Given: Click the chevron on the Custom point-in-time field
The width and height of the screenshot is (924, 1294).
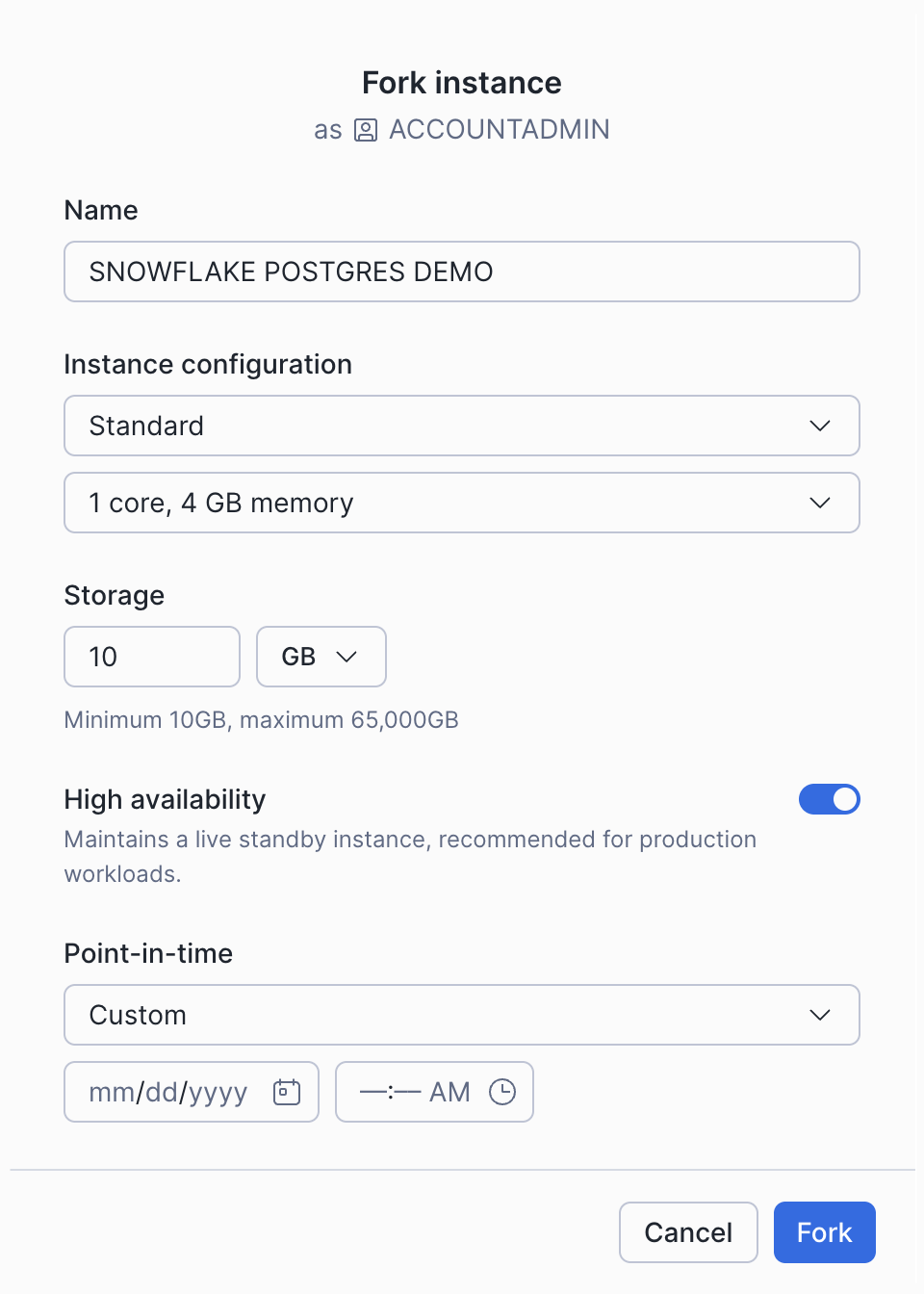Looking at the screenshot, I should coord(819,1015).
